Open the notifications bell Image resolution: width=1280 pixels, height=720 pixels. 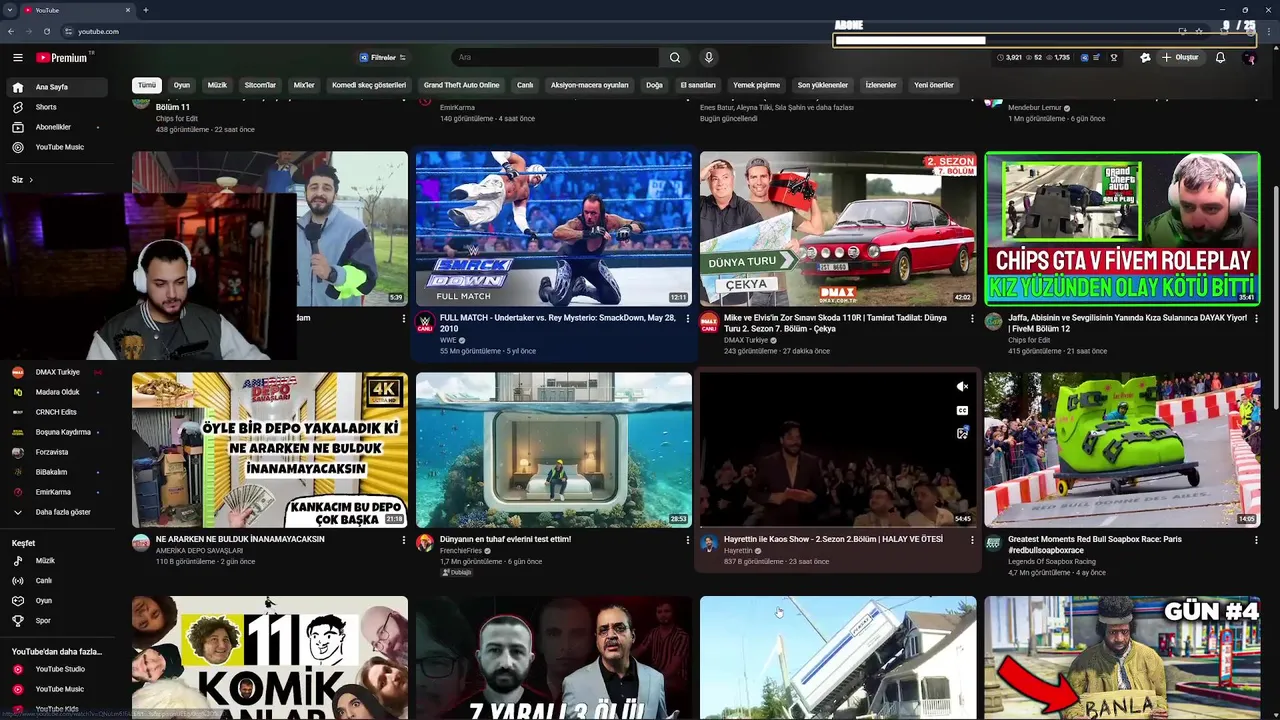click(x=1220, y=58)
